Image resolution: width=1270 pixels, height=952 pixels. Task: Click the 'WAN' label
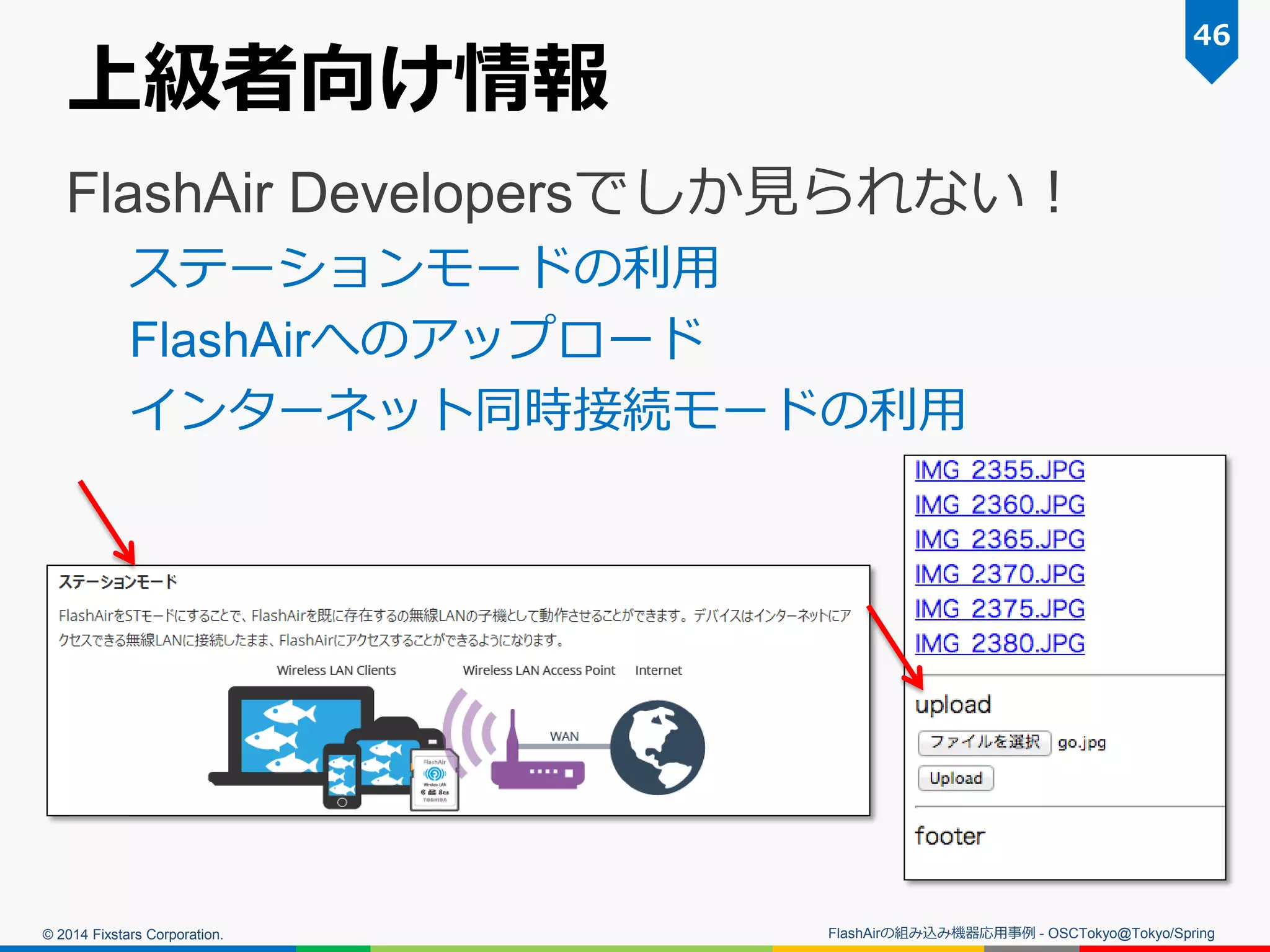(564, 736)
